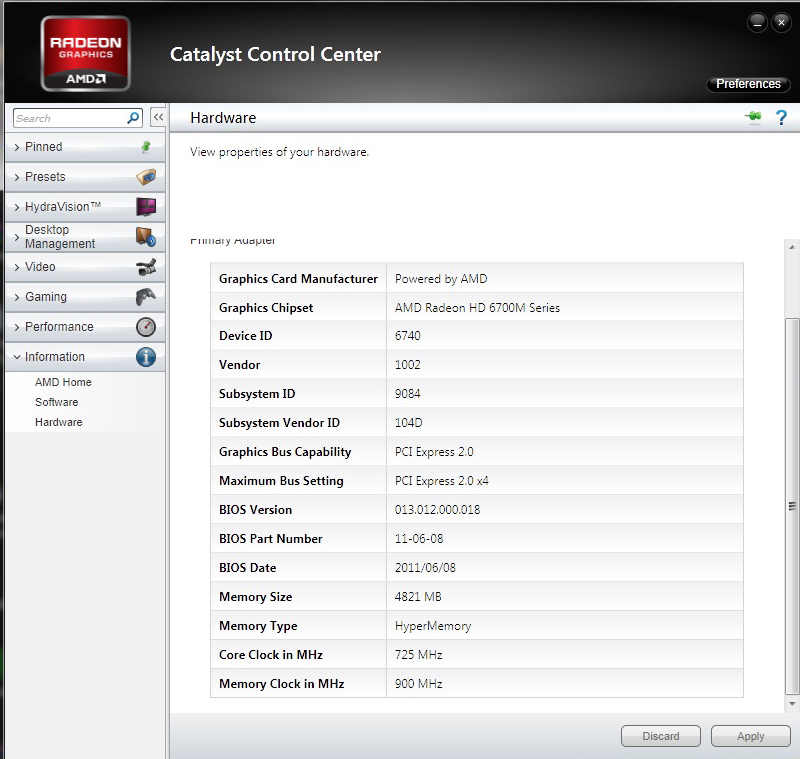Collapse the Information section

[85, 357]
